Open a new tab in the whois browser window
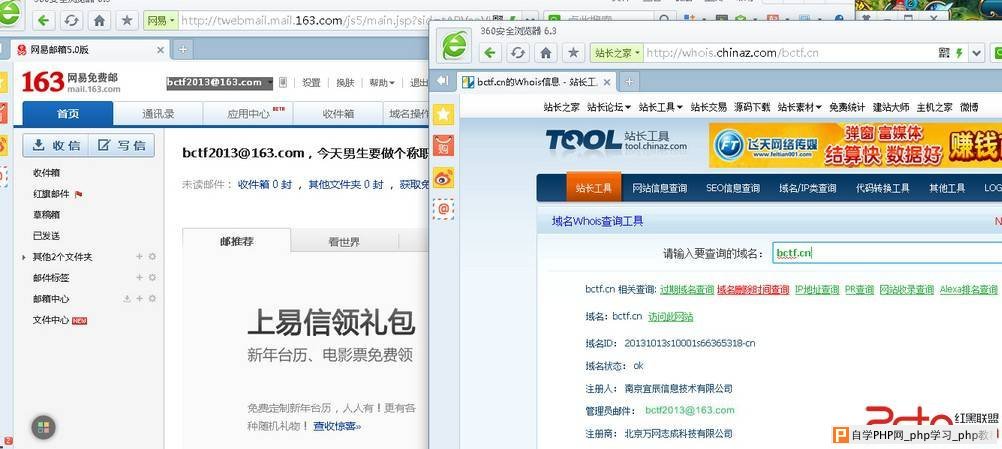1002x449 pixels. (x=629, y=82)
